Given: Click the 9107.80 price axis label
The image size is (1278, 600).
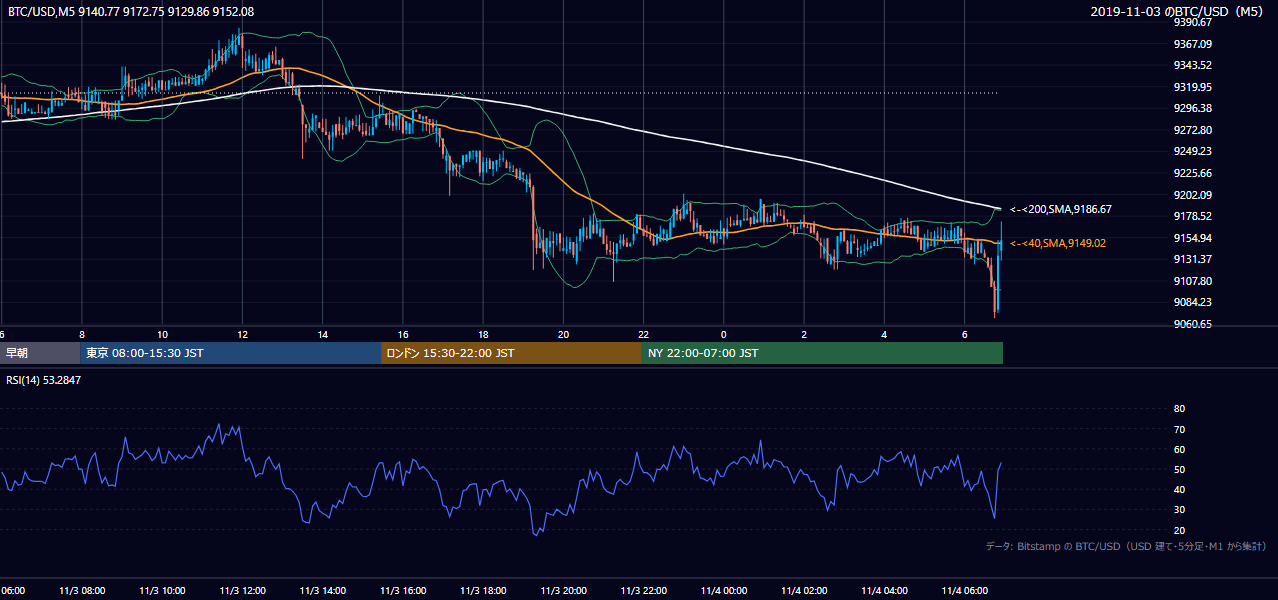Looking at the screenshot, I should (1194, 281).
